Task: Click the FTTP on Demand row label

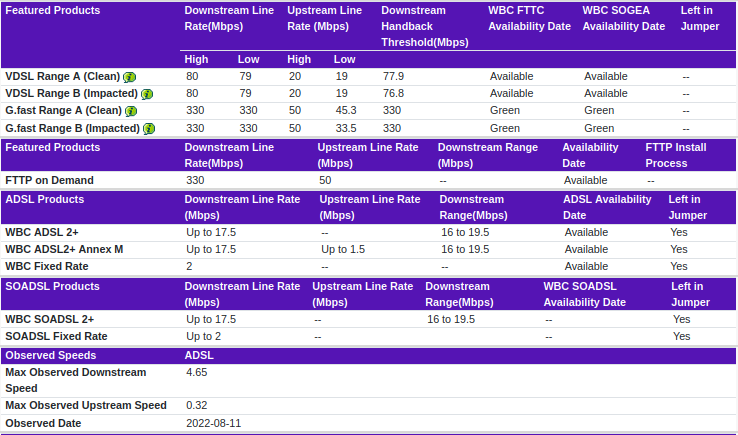Action: pyautogui.click(x=49, y=180)
